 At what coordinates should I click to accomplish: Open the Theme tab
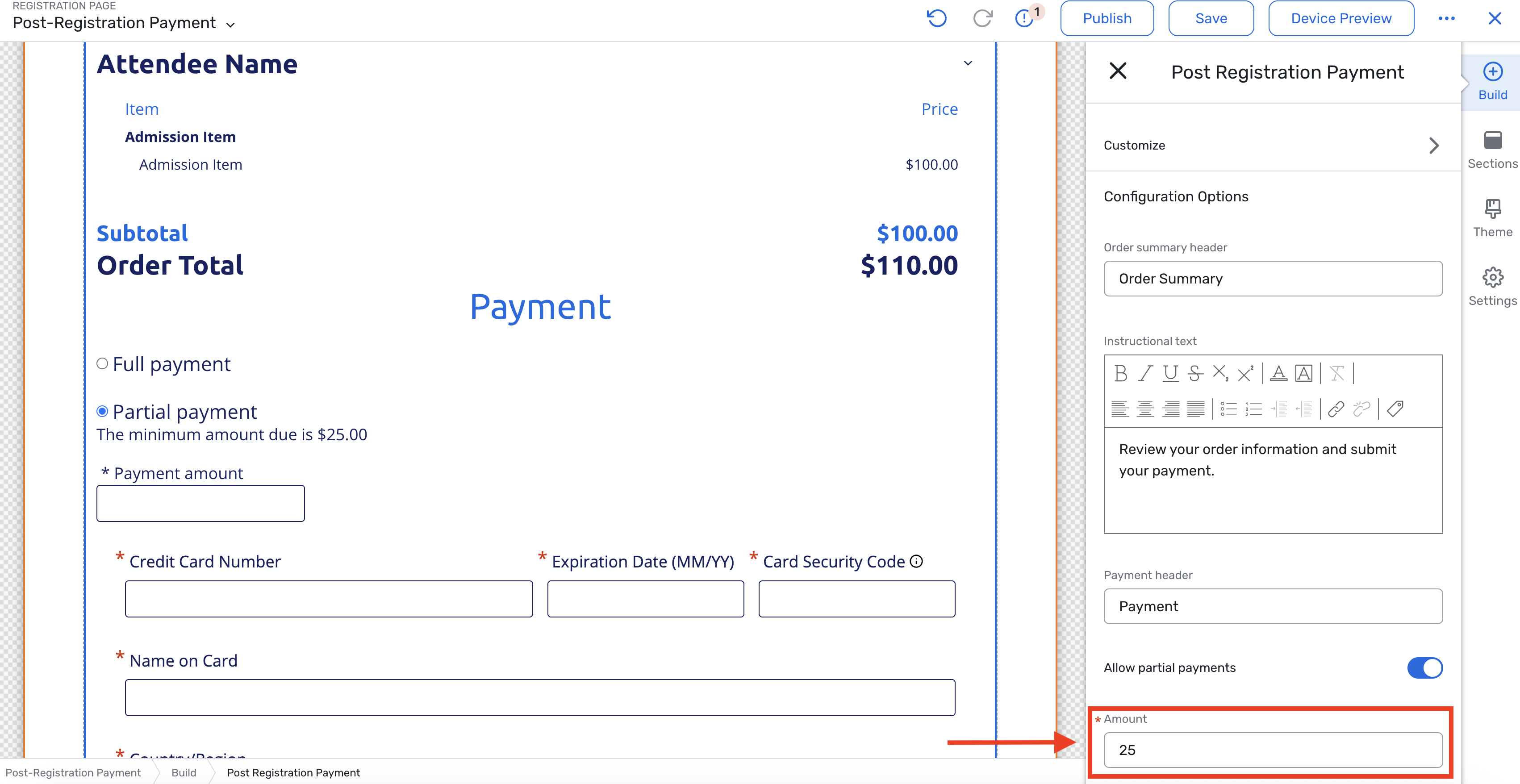[1492, 218]
